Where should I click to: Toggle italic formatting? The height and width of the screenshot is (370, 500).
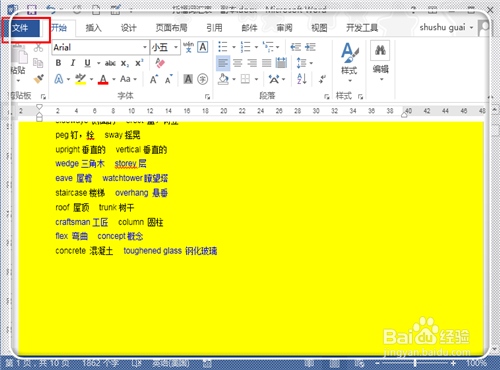pos(73,63)
